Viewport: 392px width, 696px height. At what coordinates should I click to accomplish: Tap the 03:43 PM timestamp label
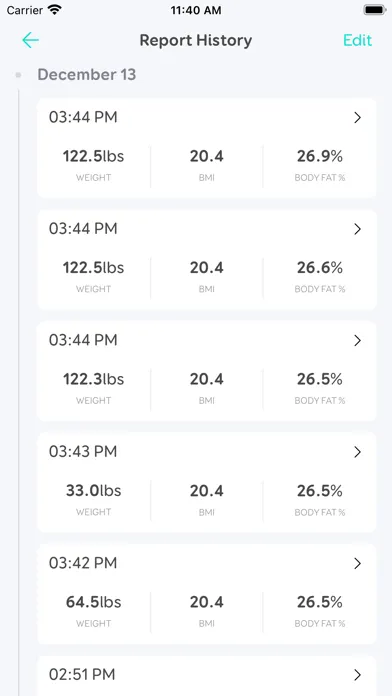(83, 452)
